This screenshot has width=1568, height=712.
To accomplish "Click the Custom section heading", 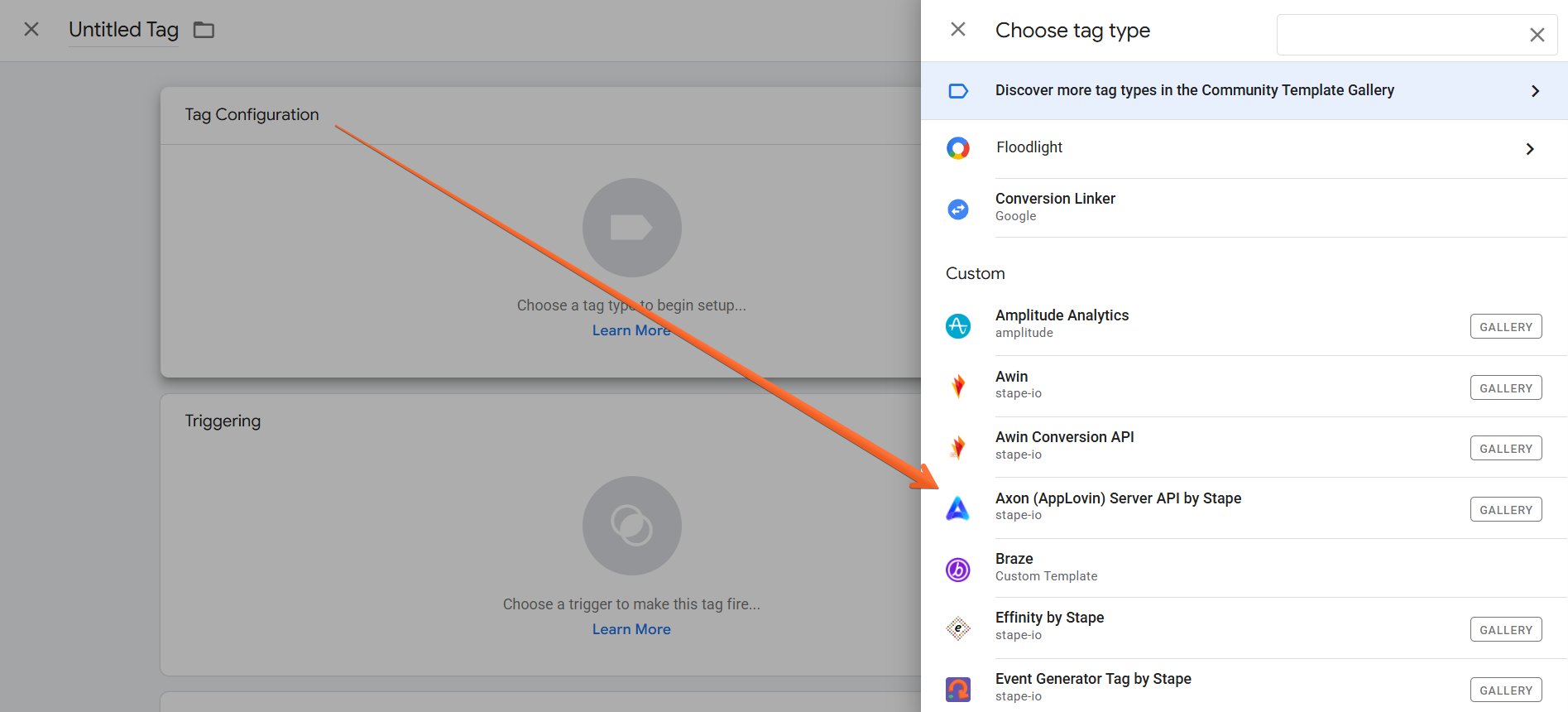I will click(x=976, y=273).
